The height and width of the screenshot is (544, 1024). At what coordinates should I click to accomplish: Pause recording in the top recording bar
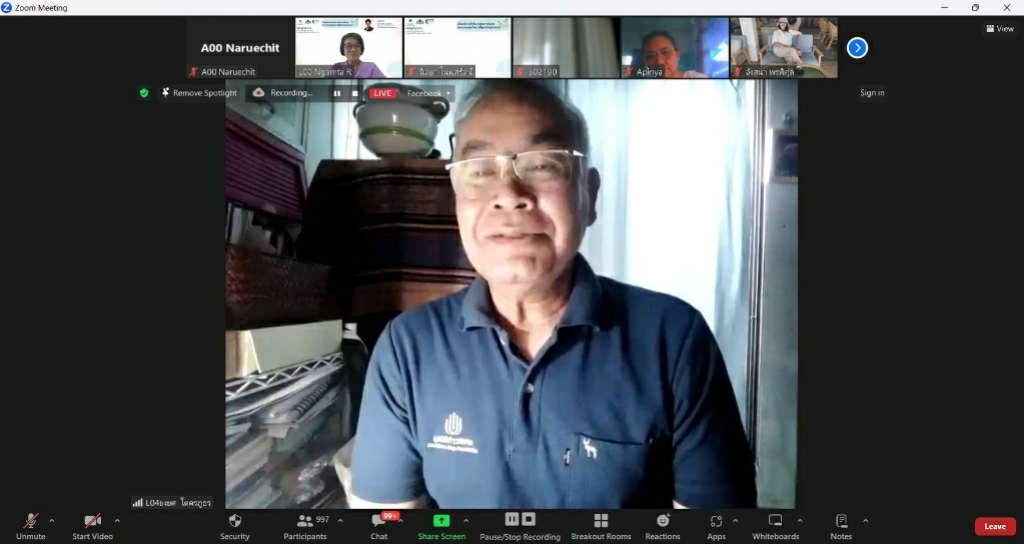[337, 93]
